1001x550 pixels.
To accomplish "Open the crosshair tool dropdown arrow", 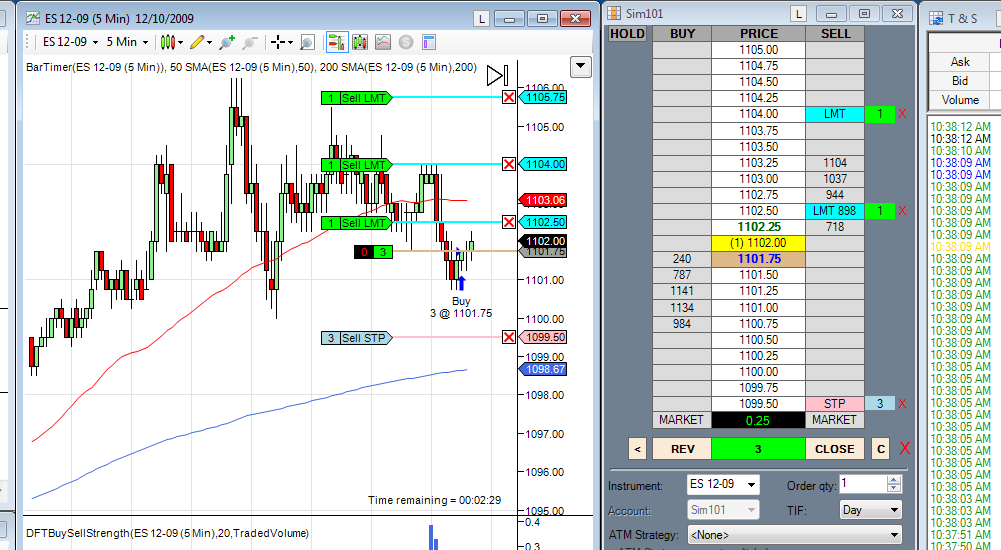I will pyautogui.click(x=290, y=43).
